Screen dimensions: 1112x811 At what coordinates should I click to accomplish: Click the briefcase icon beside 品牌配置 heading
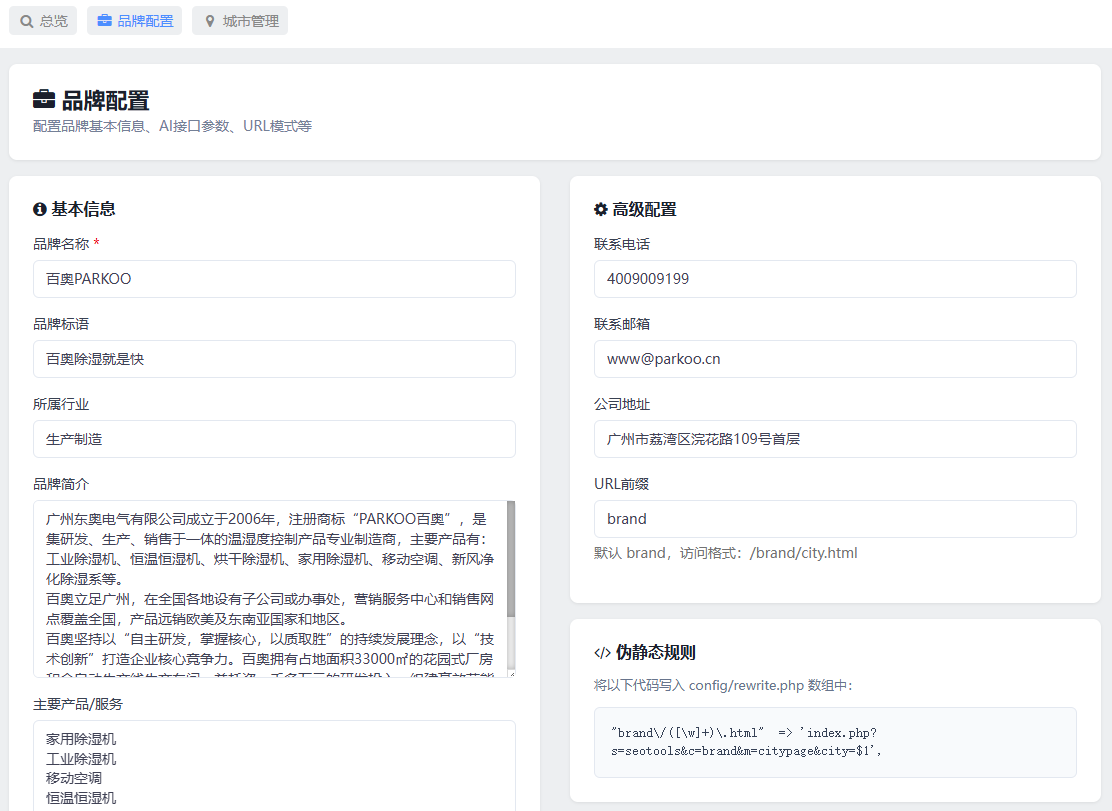click(44, 99)
